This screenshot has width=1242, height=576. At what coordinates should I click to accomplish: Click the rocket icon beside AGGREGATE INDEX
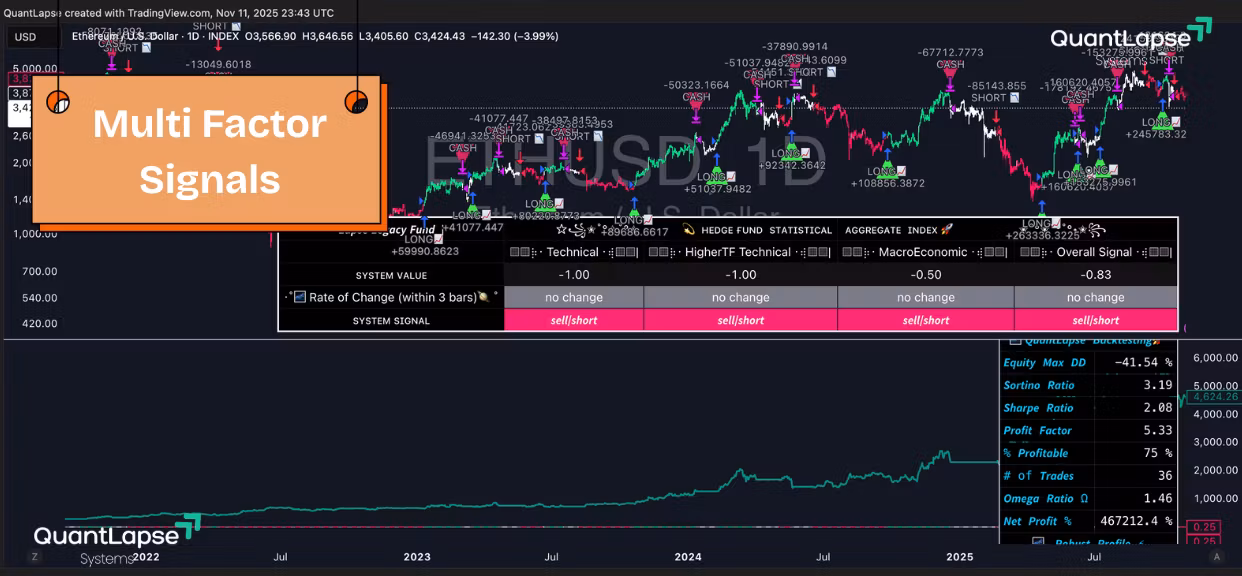(x=947, y=230)
